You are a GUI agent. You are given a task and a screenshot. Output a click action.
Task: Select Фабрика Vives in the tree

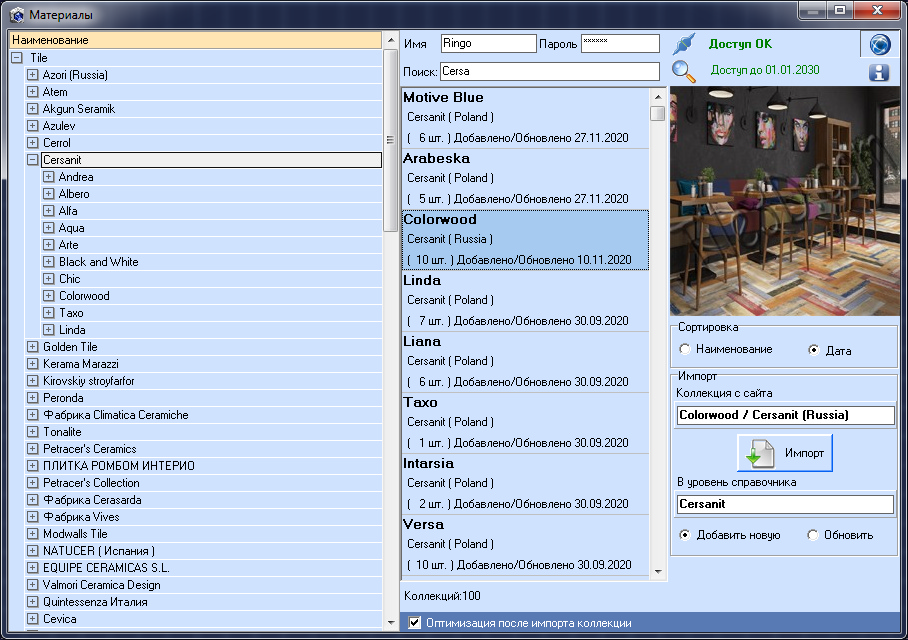81,517
